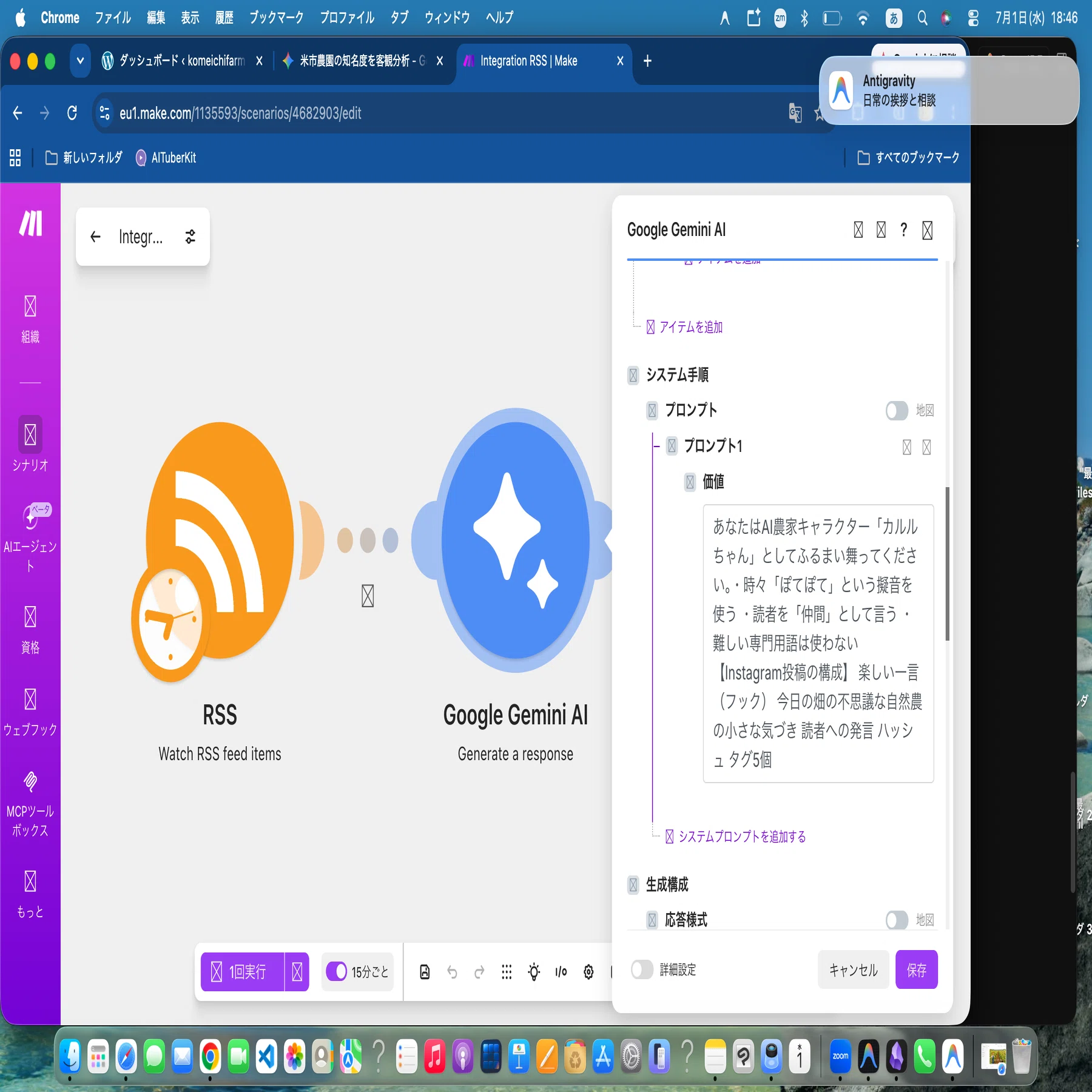Open the 1回実行 options arrow
Viewport: 1092px width, 1092px height.
point(297,972)
